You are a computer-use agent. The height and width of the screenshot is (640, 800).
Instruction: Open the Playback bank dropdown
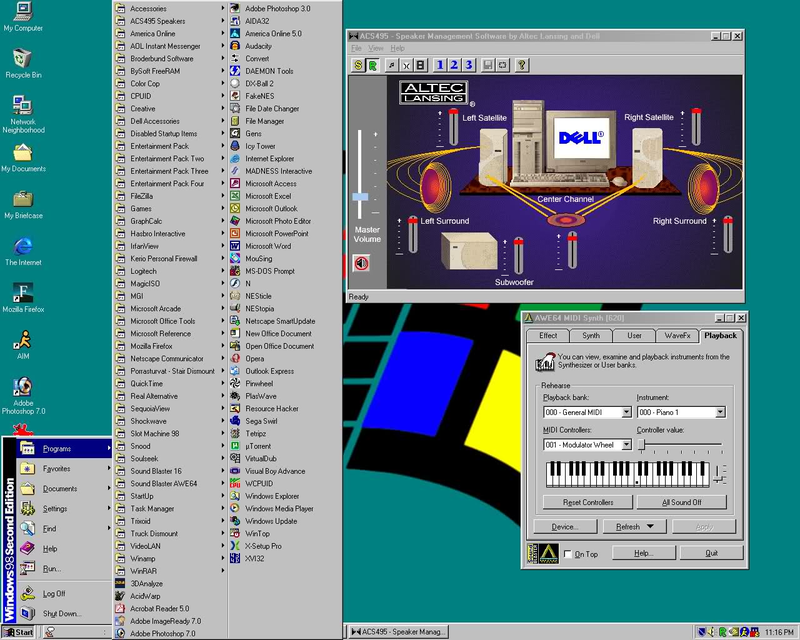point(627,412)
